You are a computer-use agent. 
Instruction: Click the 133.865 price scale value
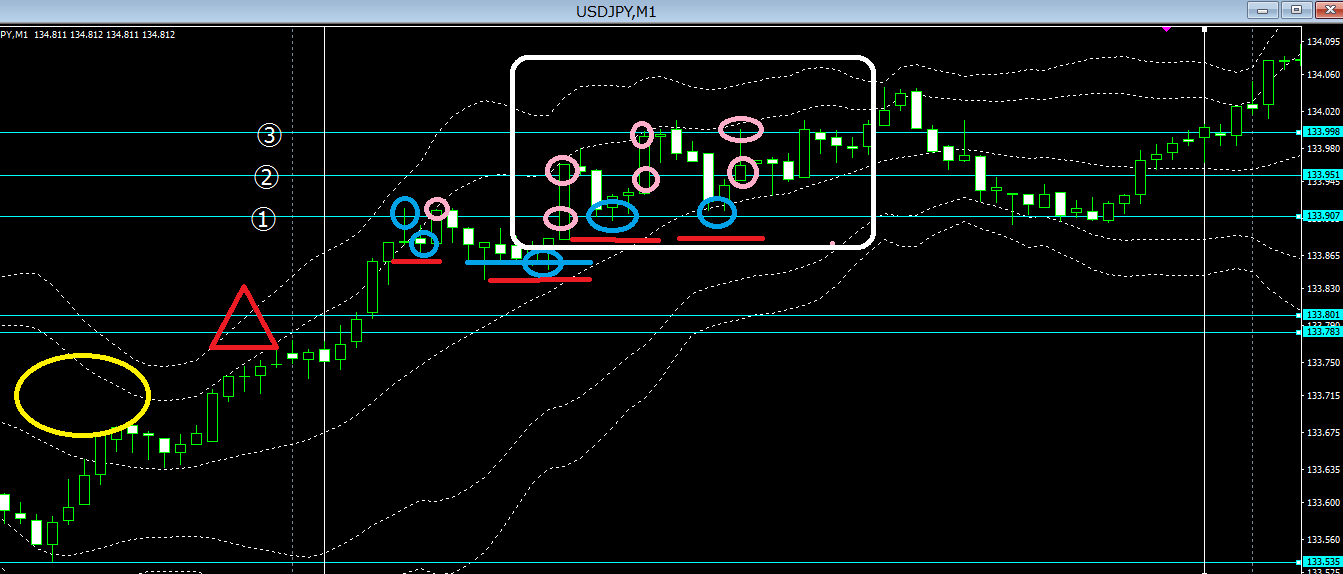(x=1324, y=255)
